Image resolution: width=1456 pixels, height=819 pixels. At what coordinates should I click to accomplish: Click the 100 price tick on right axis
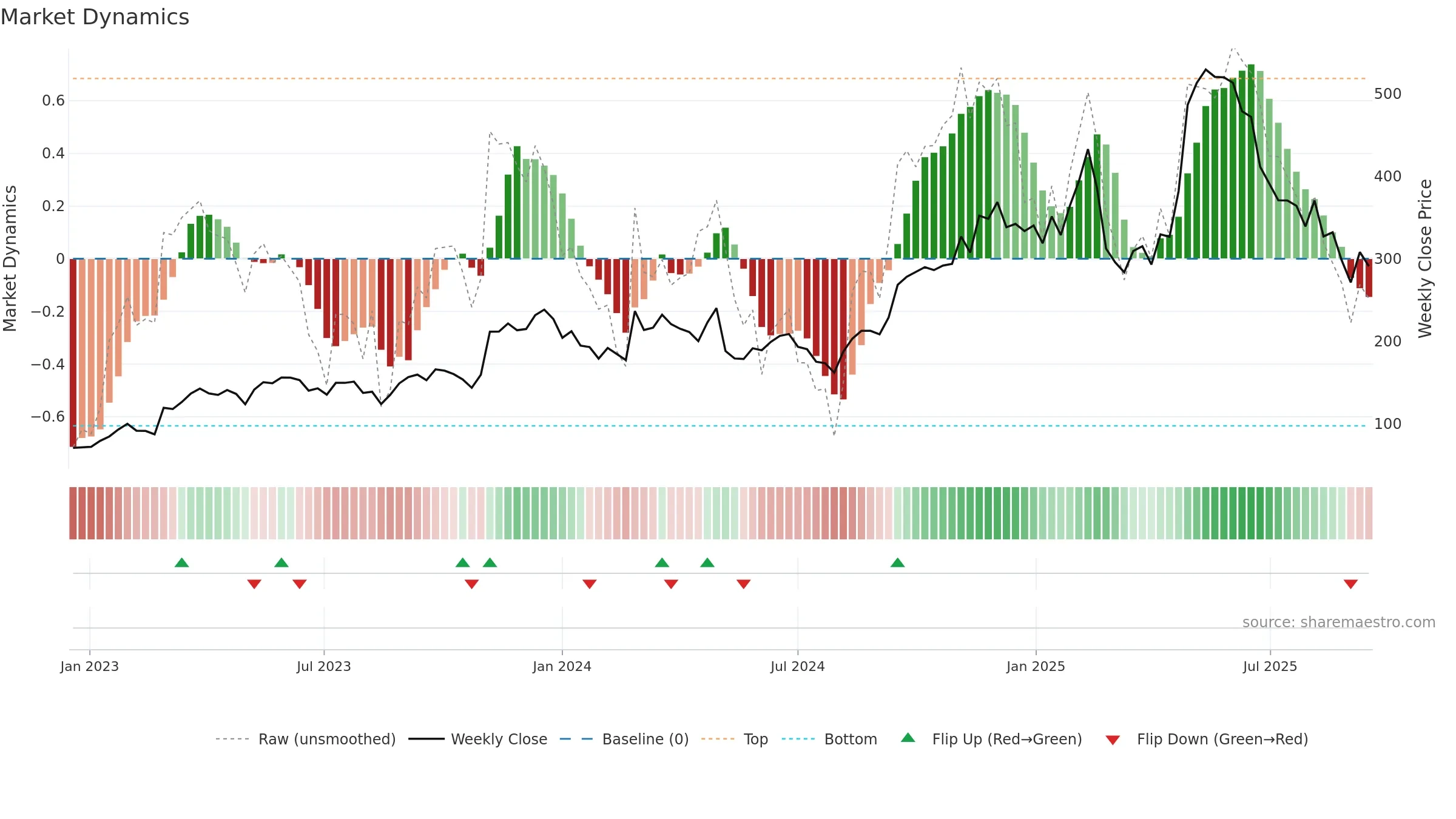[1388, 424]
